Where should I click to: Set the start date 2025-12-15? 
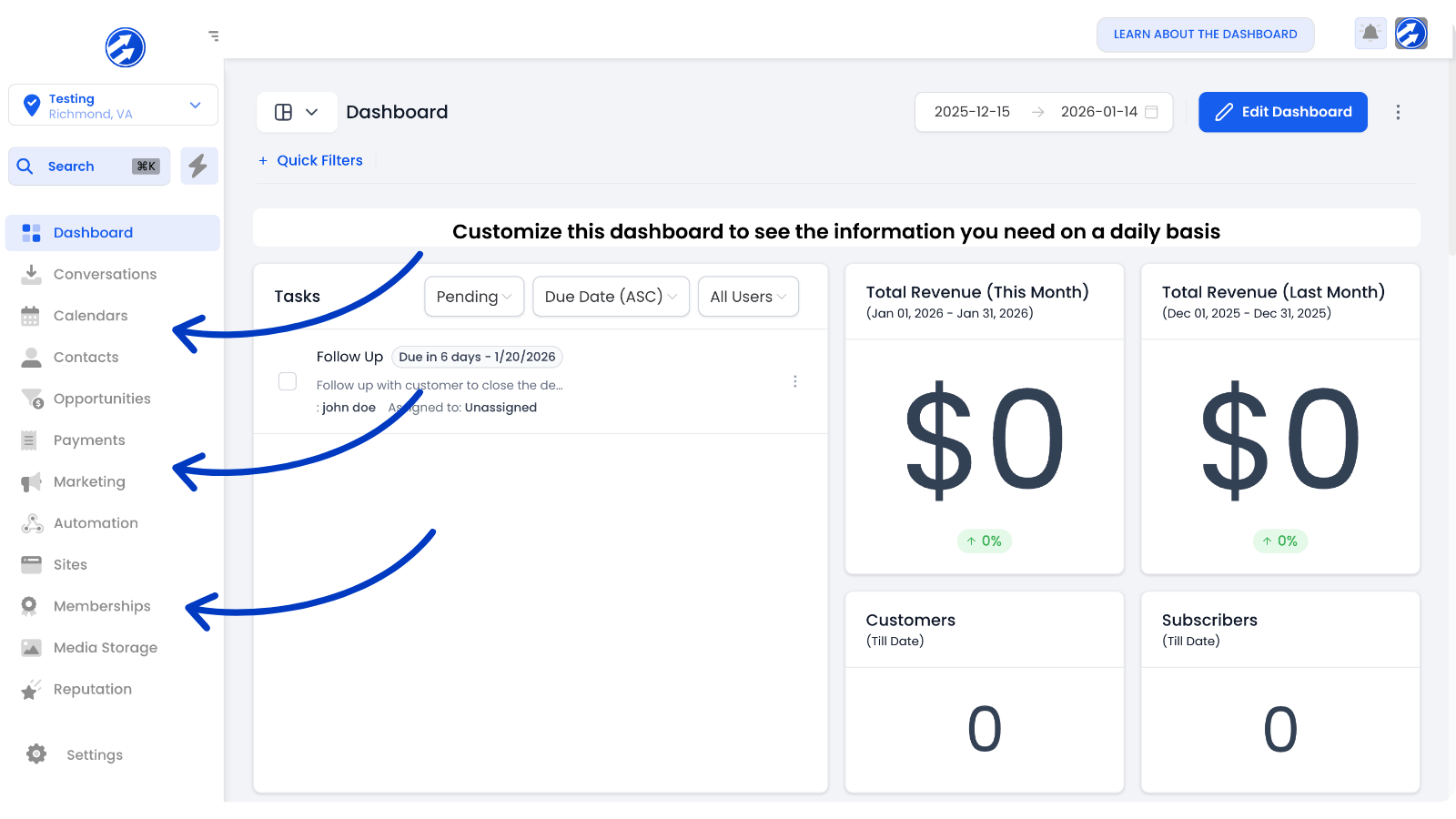click(972, 112)
